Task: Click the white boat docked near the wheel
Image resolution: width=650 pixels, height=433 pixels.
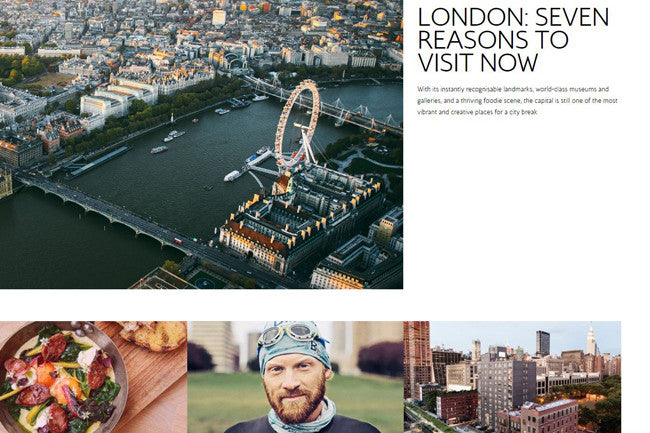Action: (x=232, y=176)
